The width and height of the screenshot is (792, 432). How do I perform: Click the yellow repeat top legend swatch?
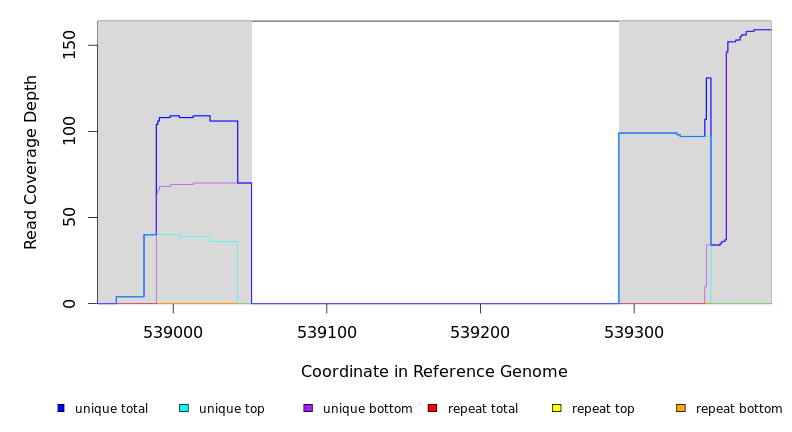click(557, 408)
